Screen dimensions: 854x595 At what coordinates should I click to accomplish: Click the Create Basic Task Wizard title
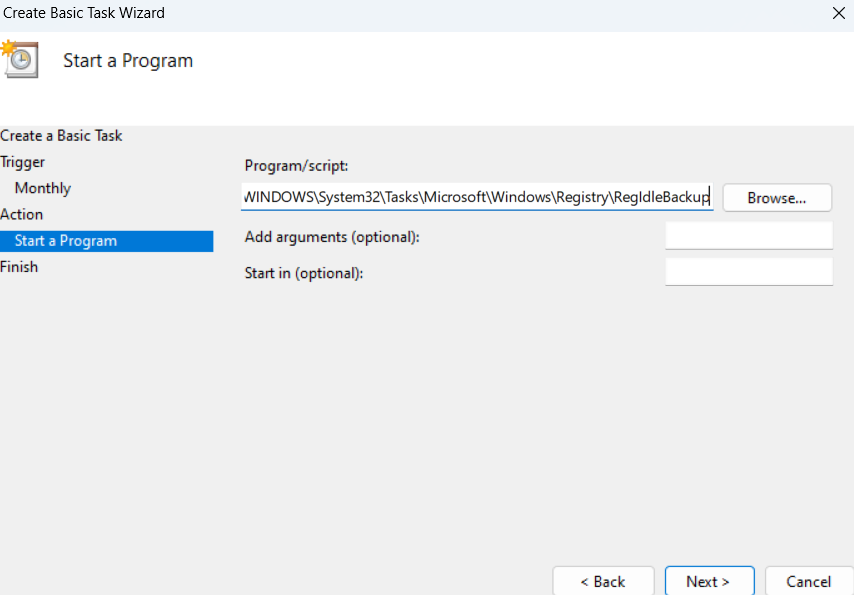(x=83, y=13)
